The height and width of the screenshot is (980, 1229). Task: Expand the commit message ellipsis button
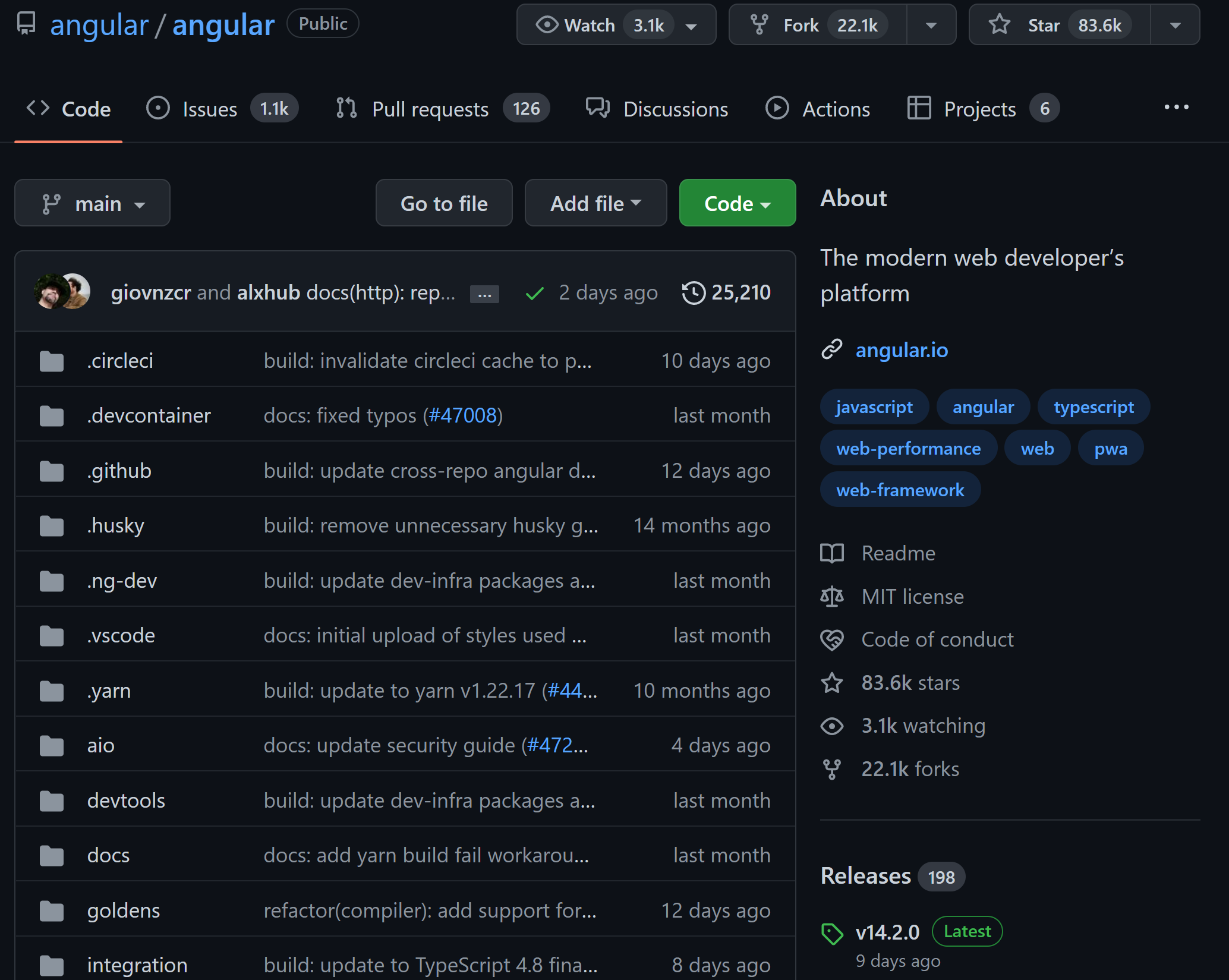tap(484, 294)
